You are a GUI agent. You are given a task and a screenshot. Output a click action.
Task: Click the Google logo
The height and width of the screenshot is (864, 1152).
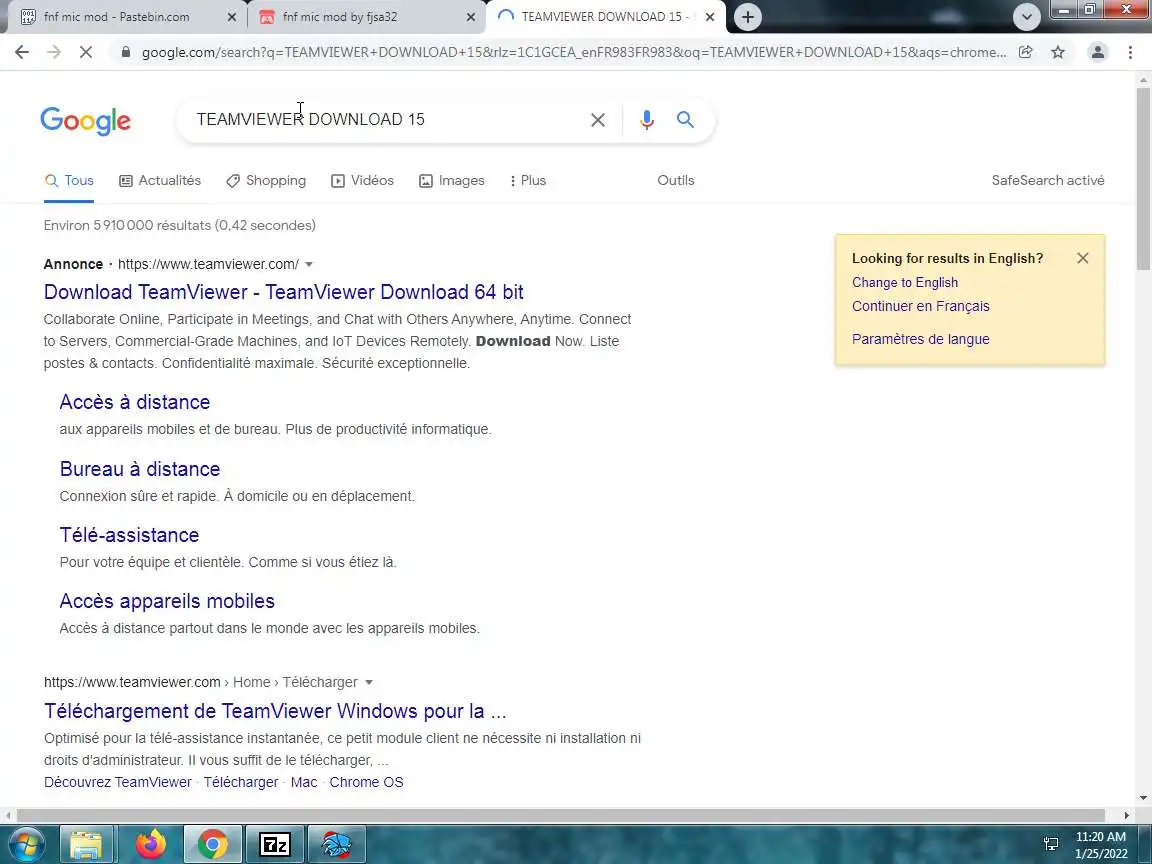click(x=86, y=121)
